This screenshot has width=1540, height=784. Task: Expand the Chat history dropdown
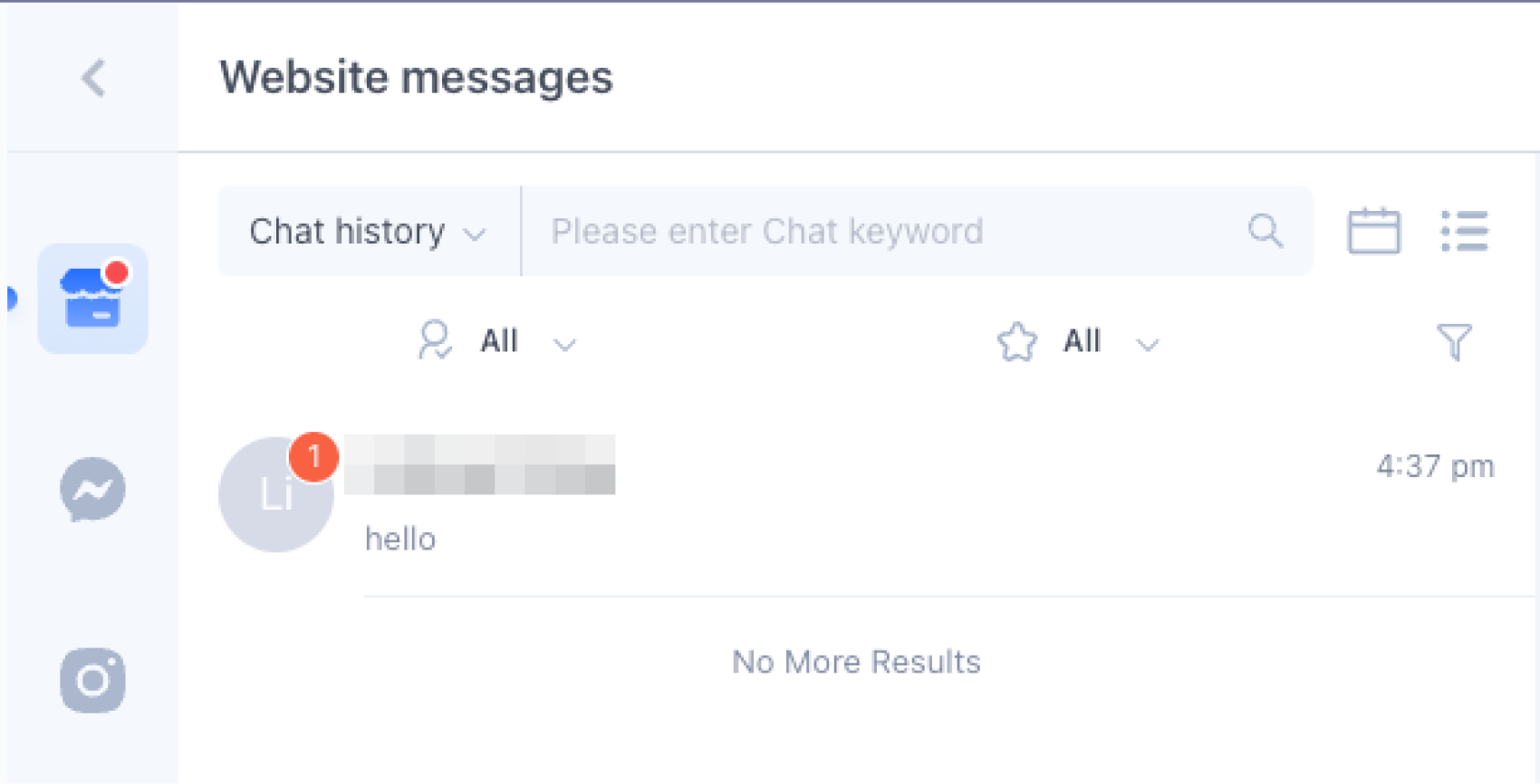[x=368, y=232]
